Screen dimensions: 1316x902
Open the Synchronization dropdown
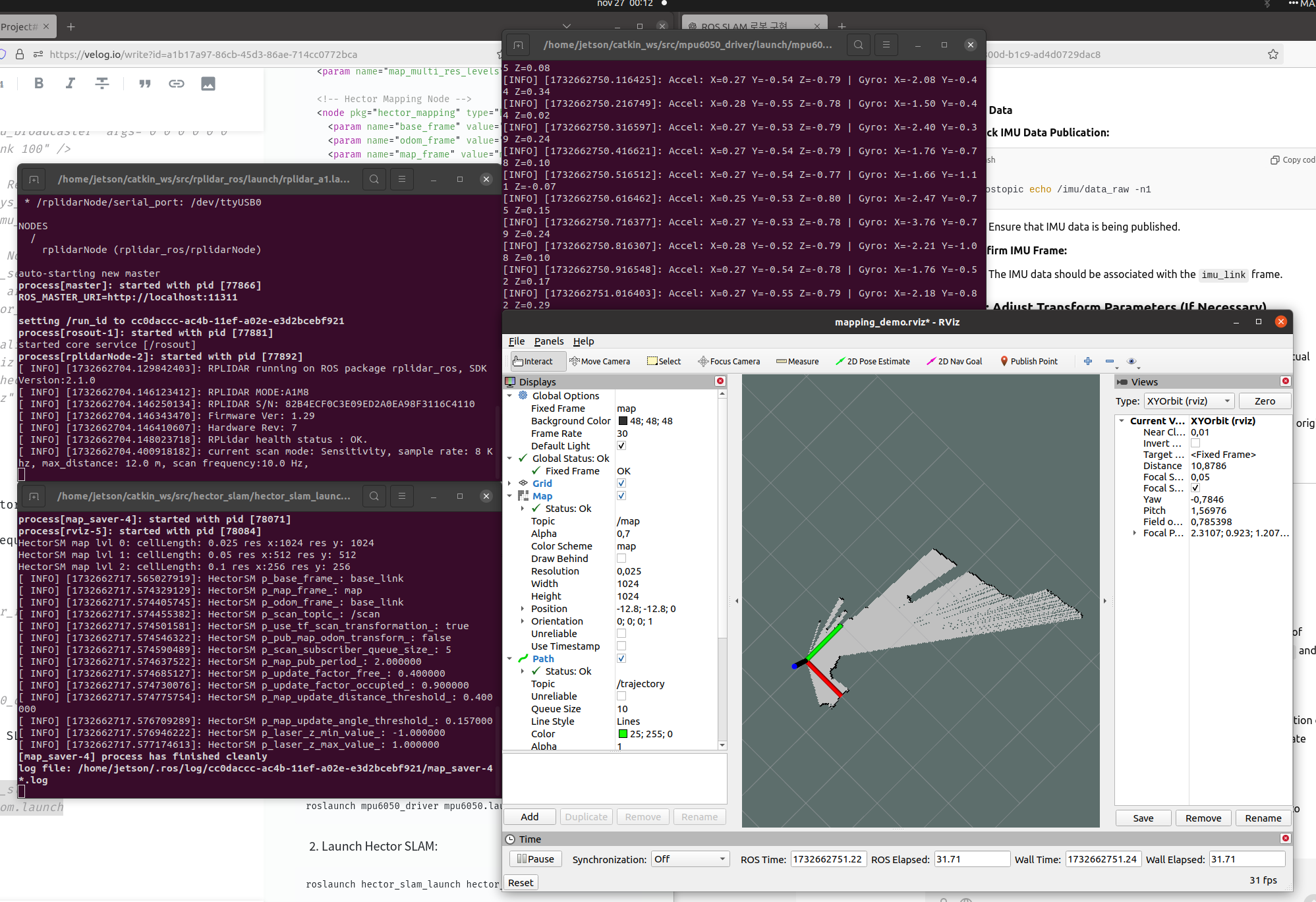click(690, 859)
